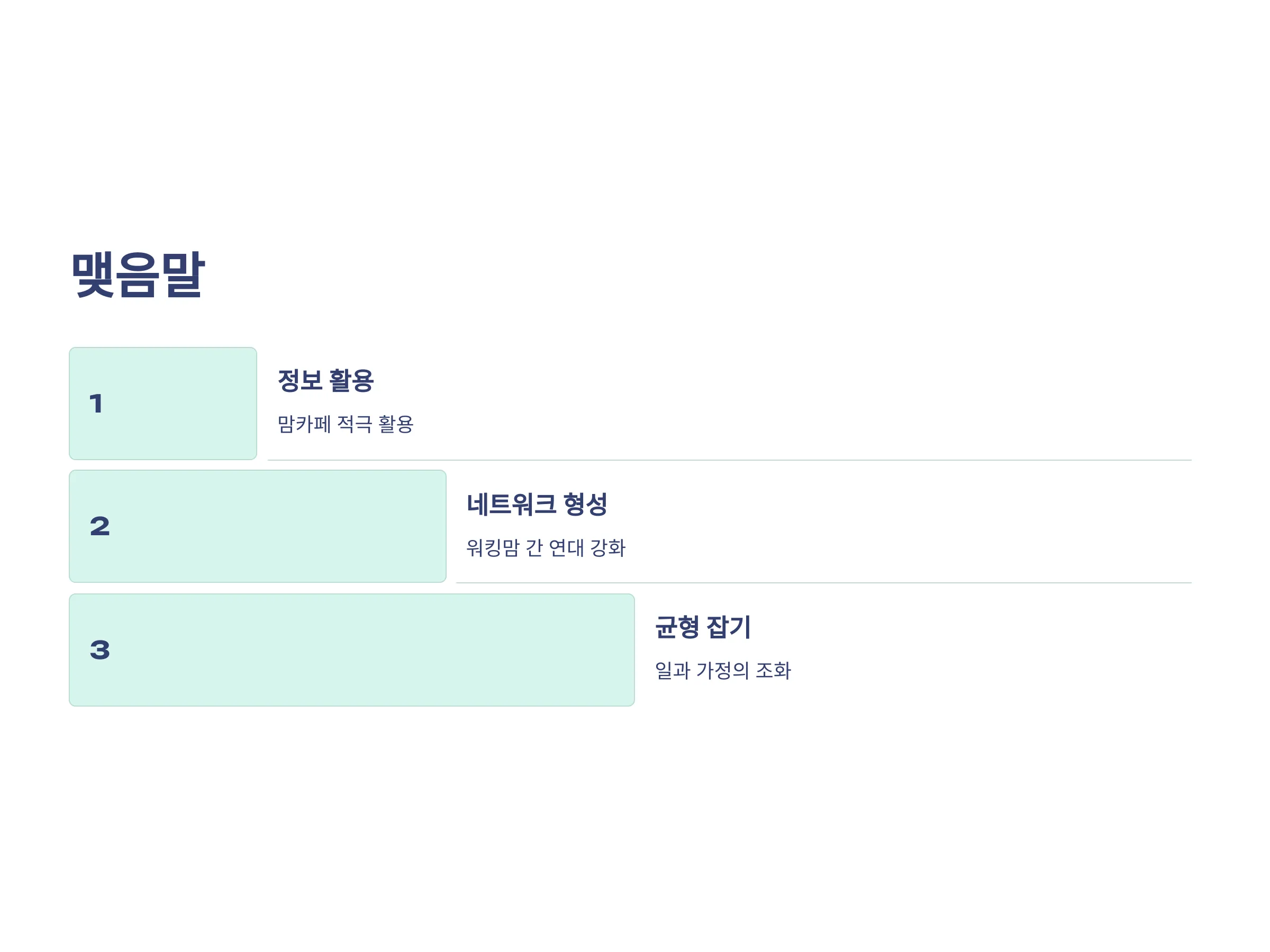Click the number 1 label
The image size is (1270, 952).
96,404
